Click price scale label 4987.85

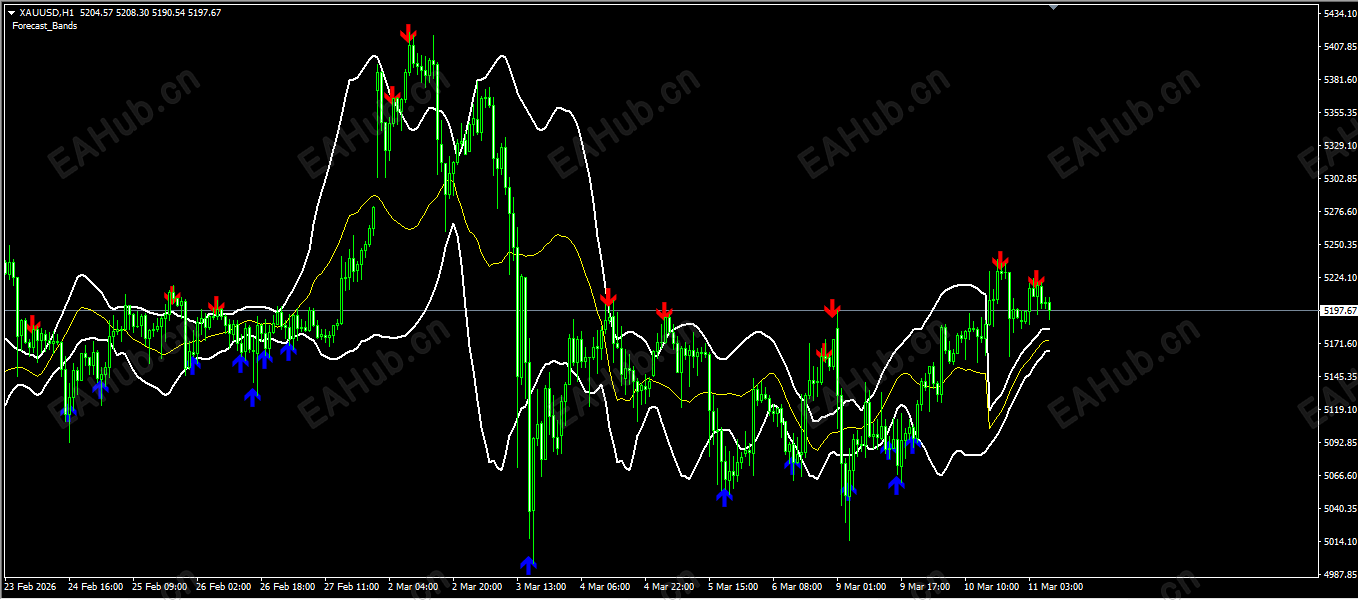tap(1339, 575)
